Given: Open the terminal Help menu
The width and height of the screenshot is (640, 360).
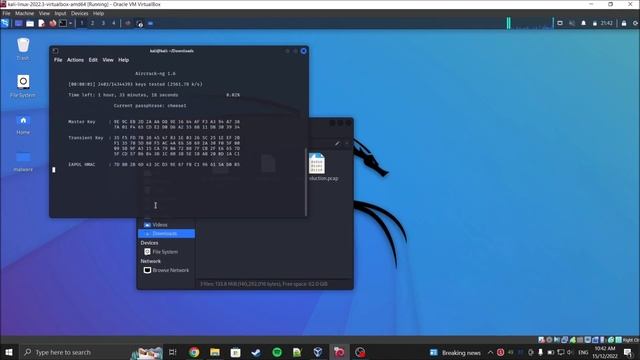Looking at the screenshot, I should [123, 60].
